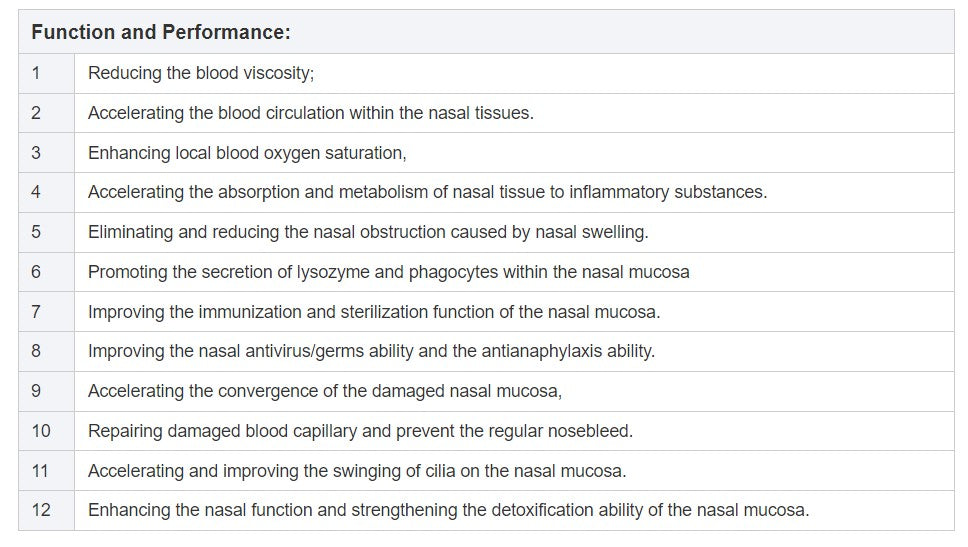Click the number 3 cell
968x547 pixels.
click(x=36, y=153)
